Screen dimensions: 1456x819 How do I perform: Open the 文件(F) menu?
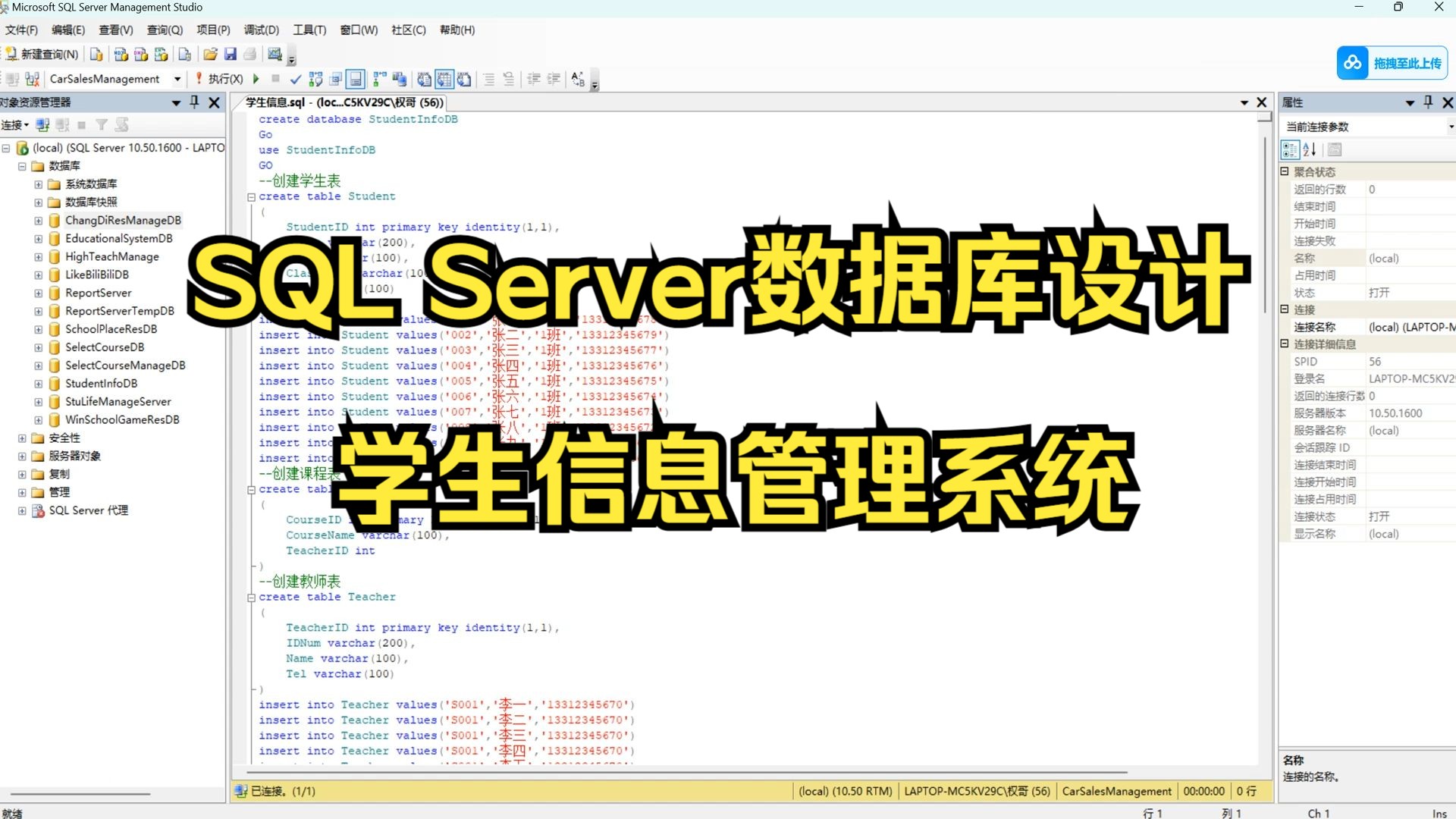pyautogui.click(x=21, y=30)
